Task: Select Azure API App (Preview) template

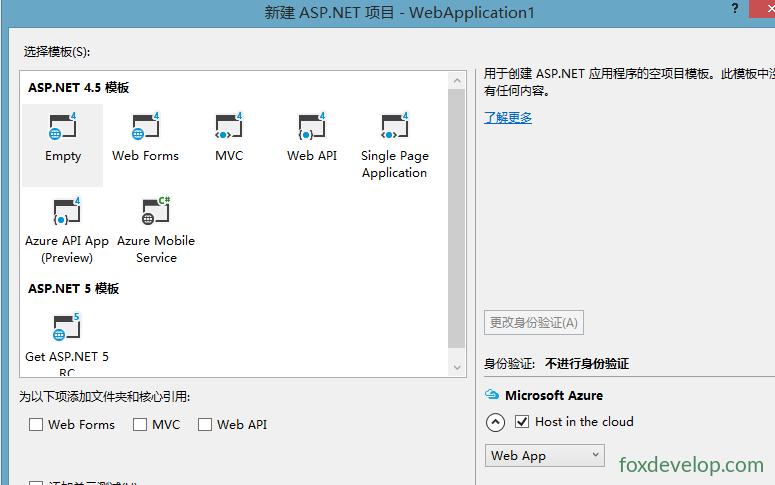Action: pyautogui.click(x=67, y=212)
